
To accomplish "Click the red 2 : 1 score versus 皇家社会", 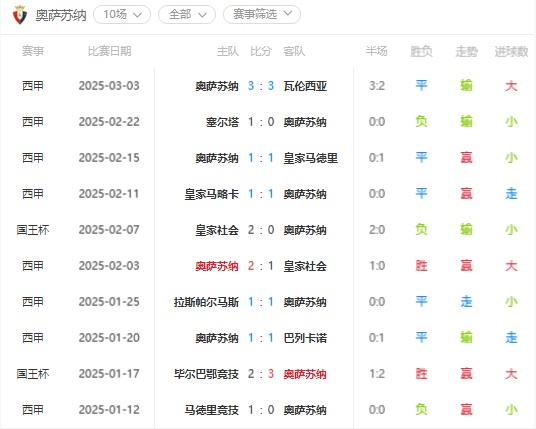I will click(261, 266).
